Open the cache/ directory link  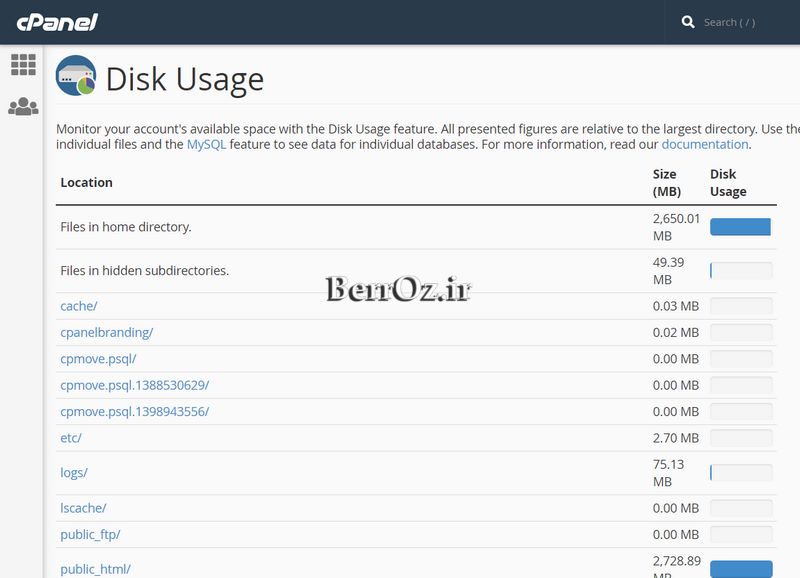point(79,306)
